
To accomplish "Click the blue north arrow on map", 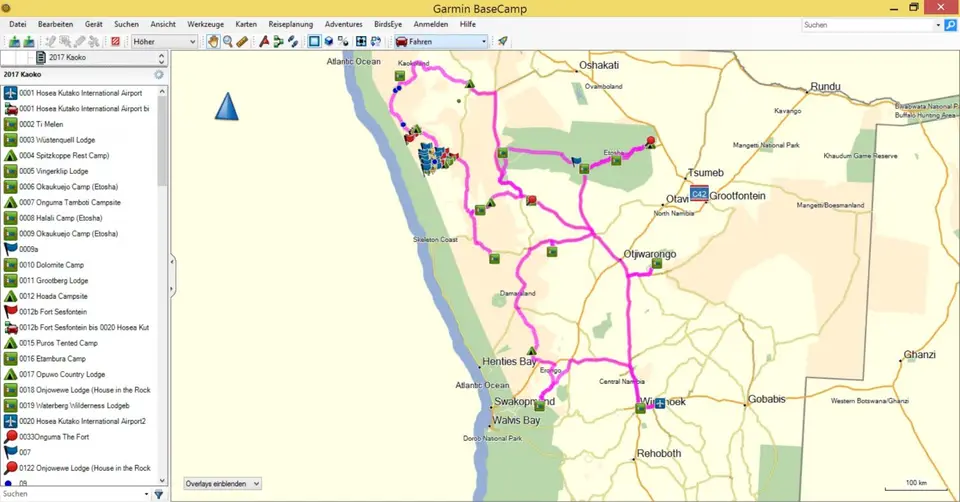I will click(227, 106).
